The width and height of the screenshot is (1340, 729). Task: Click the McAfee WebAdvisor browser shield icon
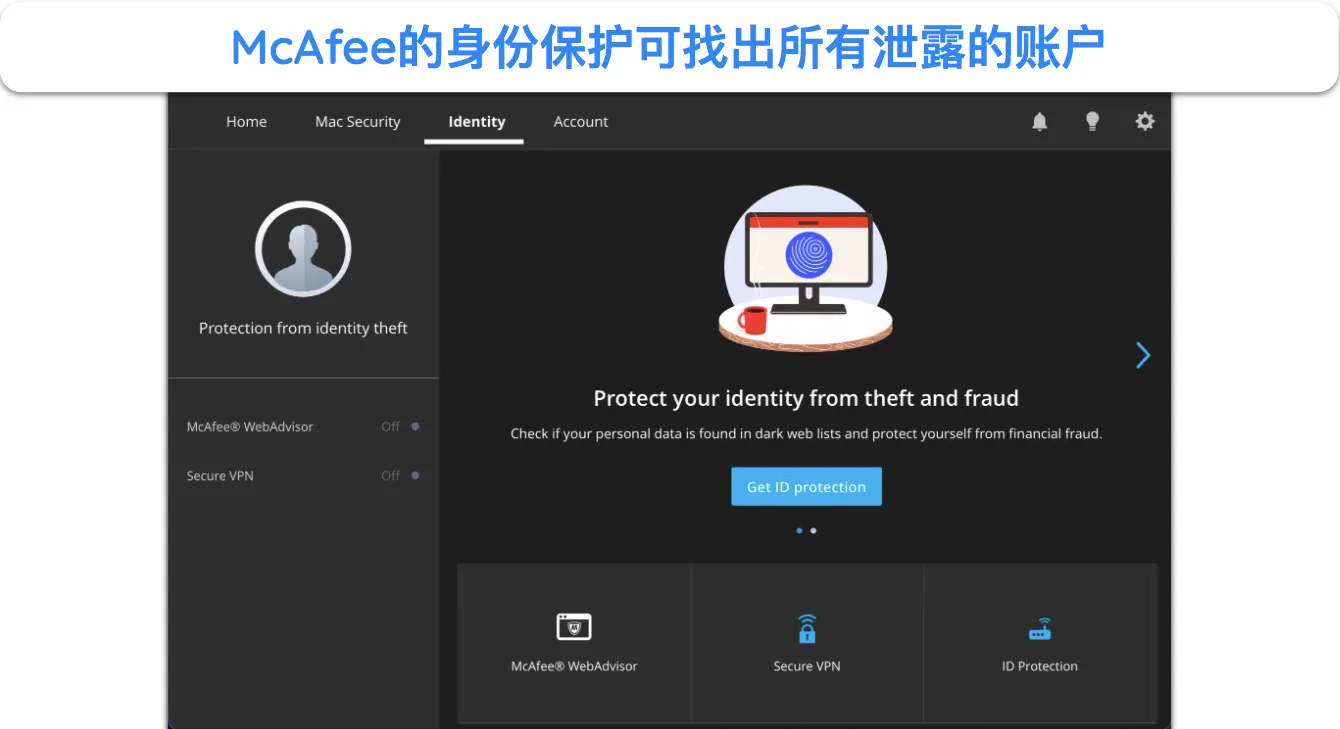[x=574, y=627]
